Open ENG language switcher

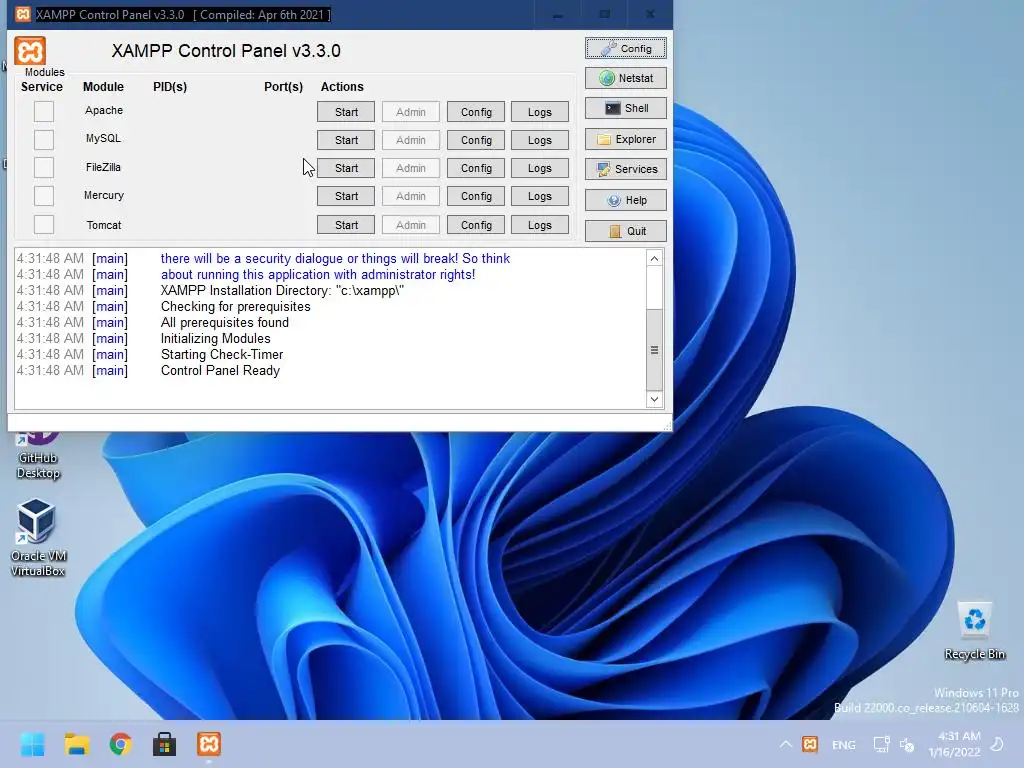[844, 744]
